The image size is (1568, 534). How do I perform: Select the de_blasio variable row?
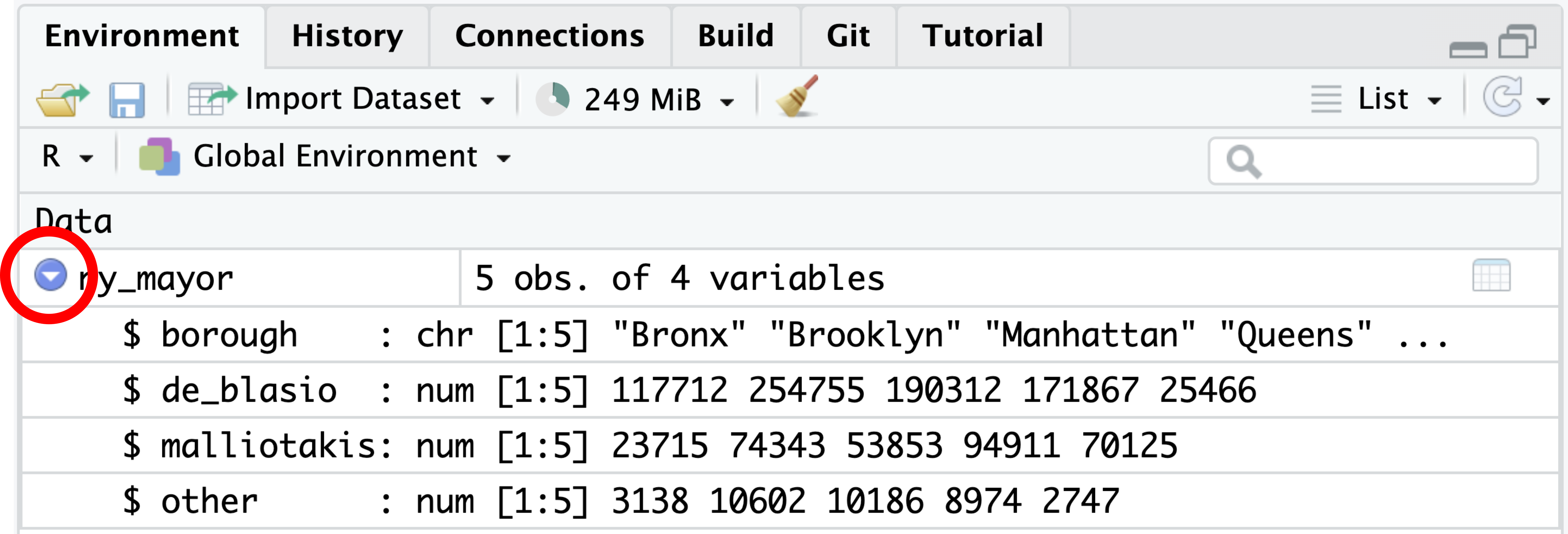tap(790, 390)
